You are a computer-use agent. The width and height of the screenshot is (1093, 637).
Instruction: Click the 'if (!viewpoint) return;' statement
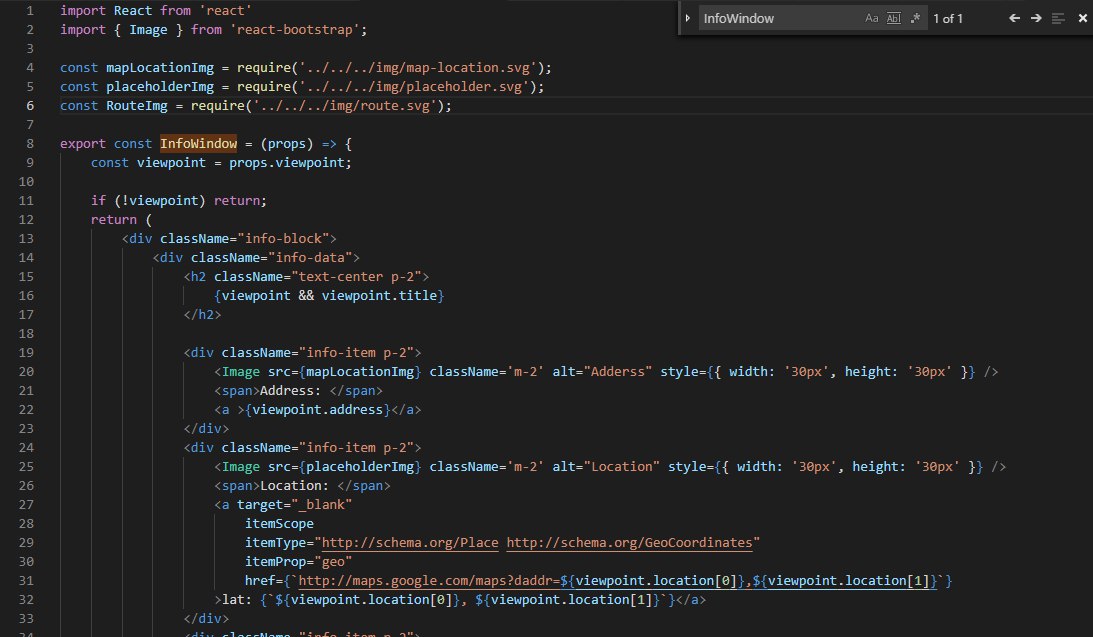[178, 201]
